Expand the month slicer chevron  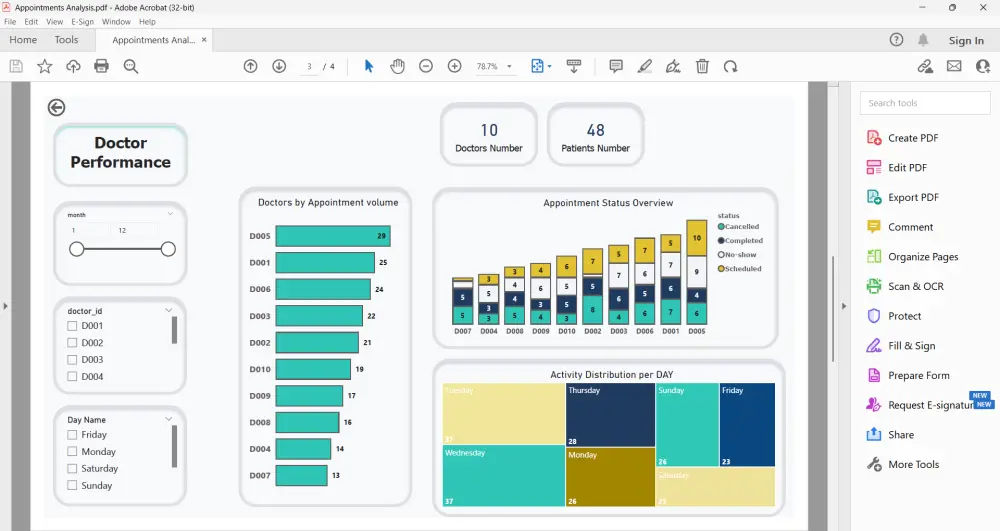point(170,214)
